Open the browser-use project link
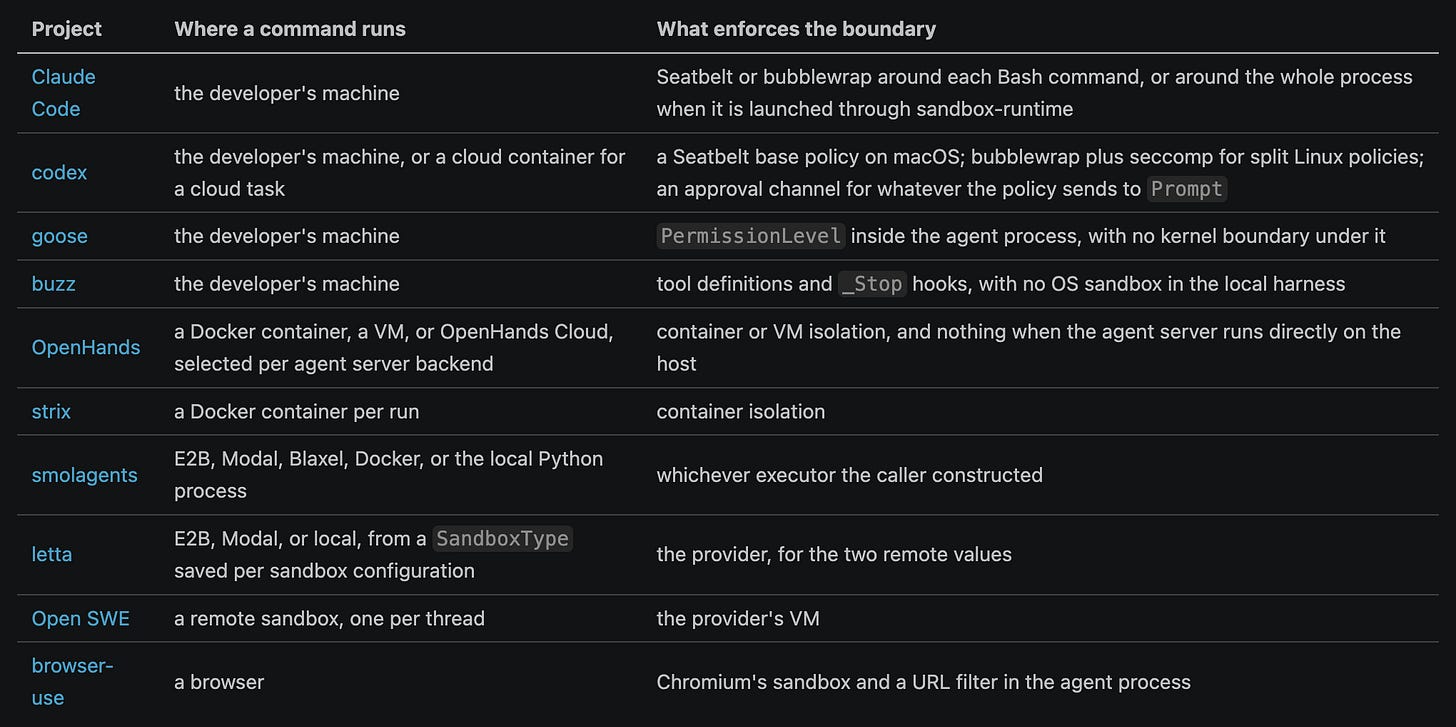 72,682
